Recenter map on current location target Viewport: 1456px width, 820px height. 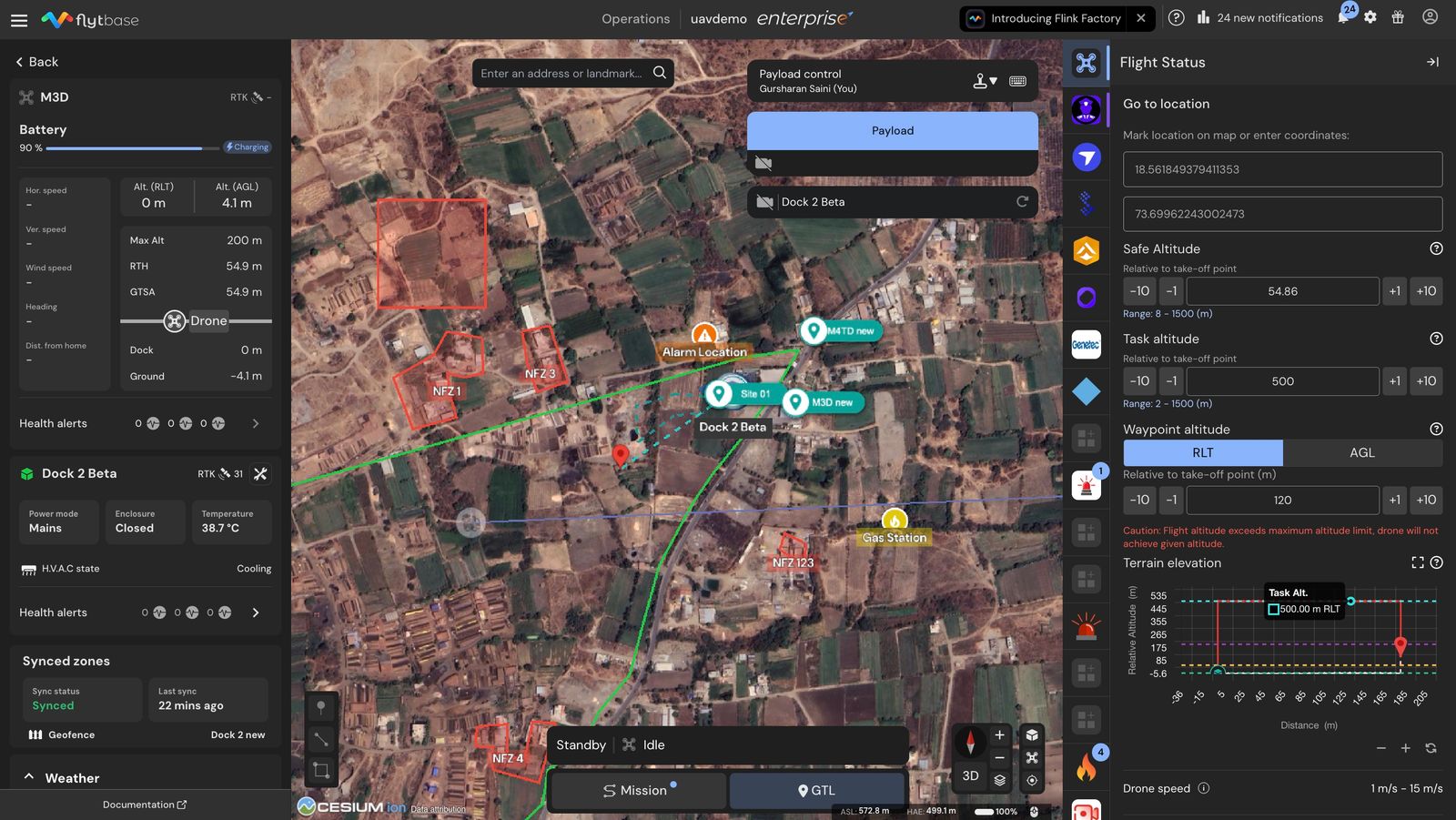(x=1032, y=780)
